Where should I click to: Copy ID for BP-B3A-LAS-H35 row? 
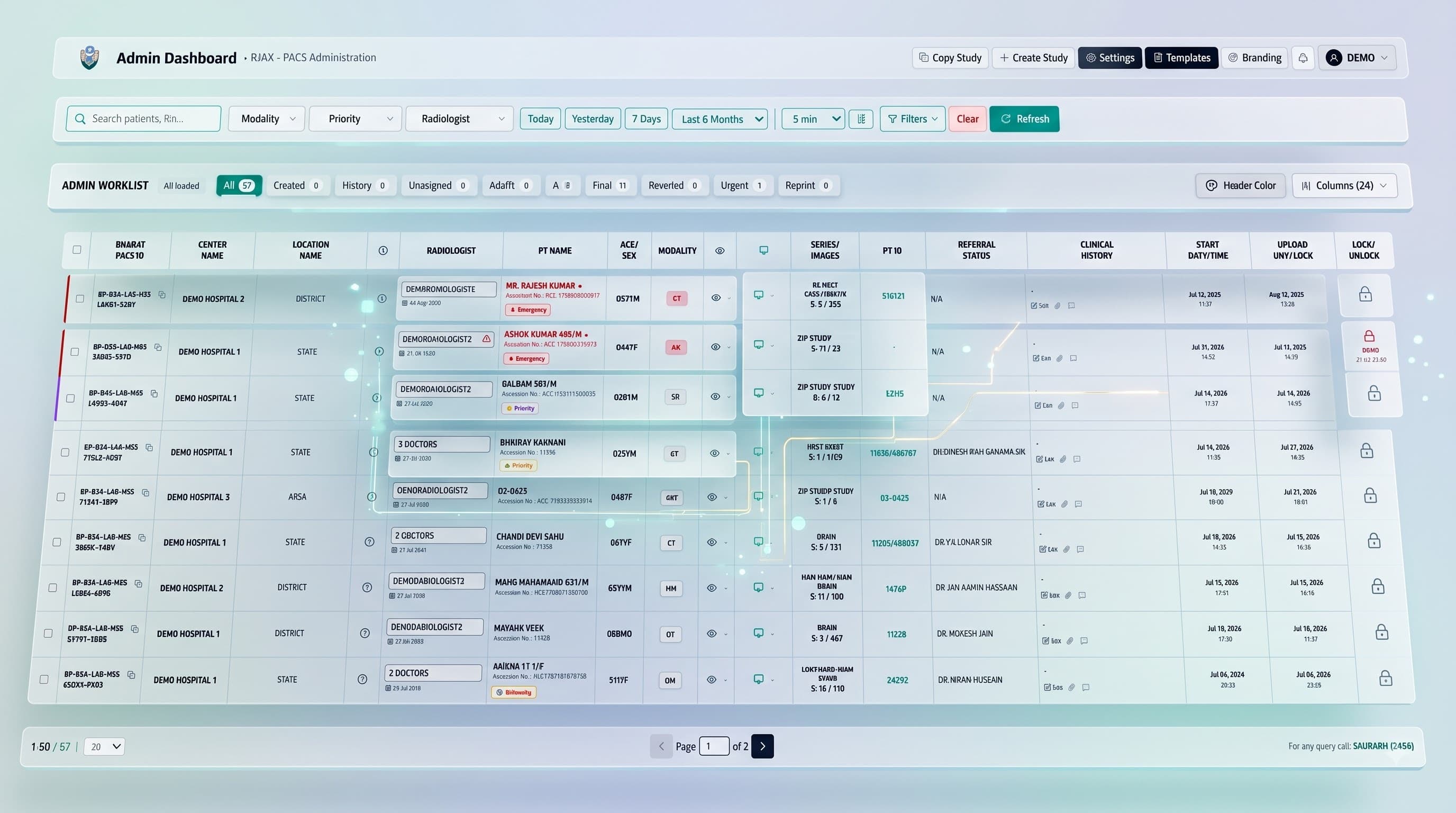point(162,295)
